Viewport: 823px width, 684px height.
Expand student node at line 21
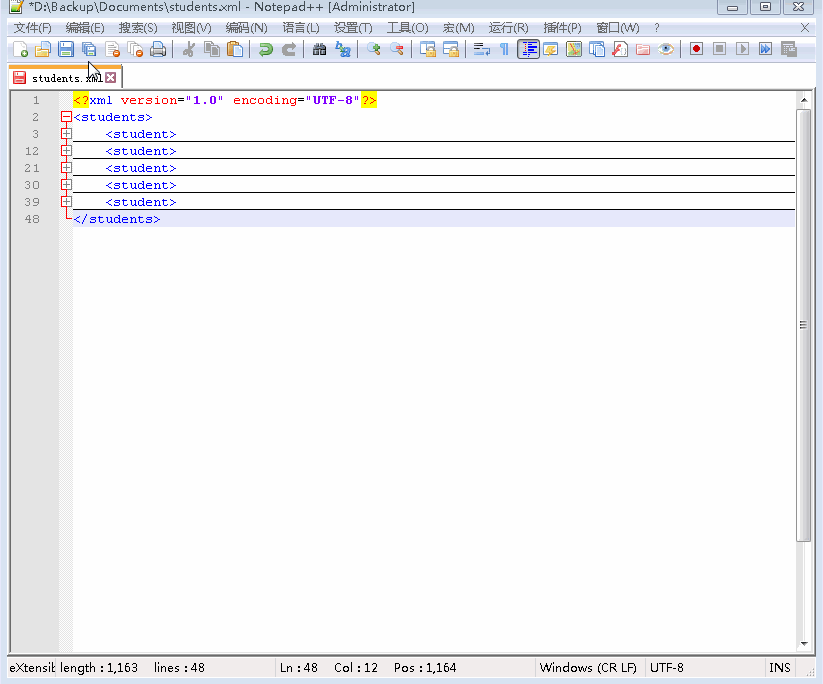click(66, 167)
